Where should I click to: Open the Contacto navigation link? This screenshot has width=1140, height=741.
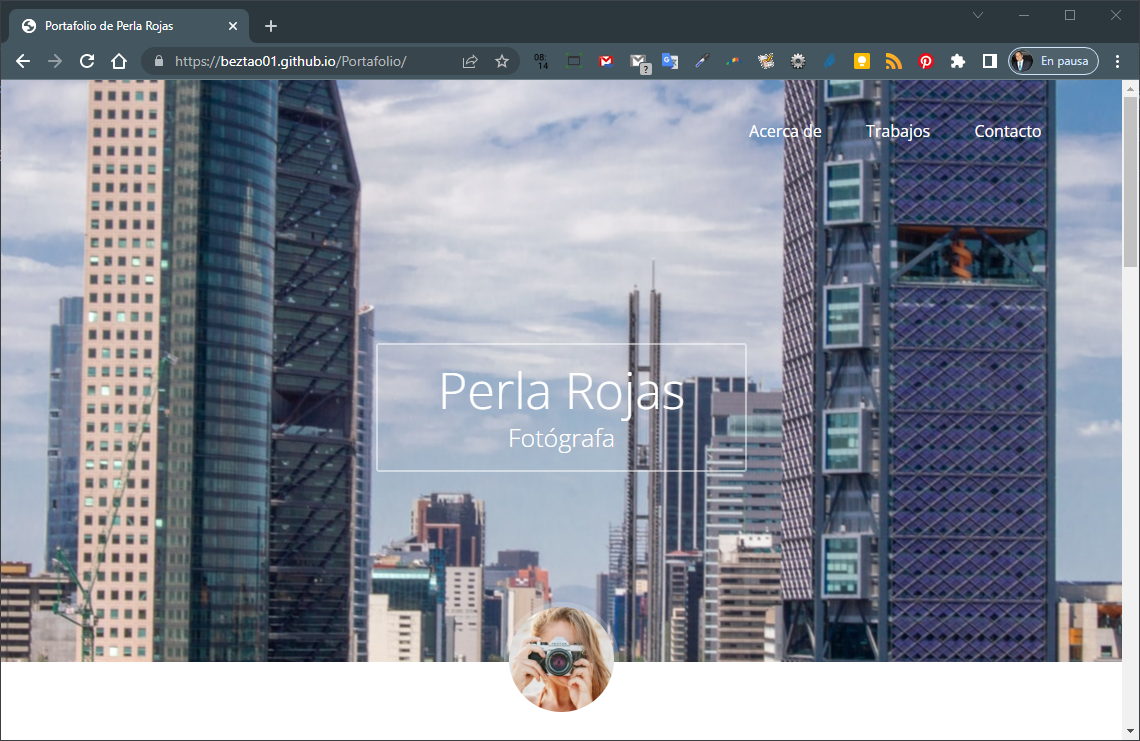click(1007, 131)
